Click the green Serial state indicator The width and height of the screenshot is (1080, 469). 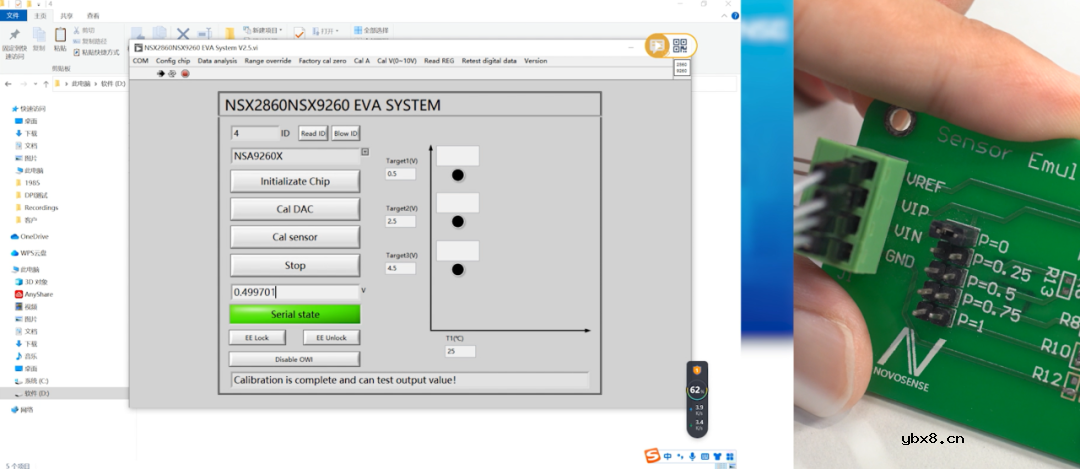[295, 314]
